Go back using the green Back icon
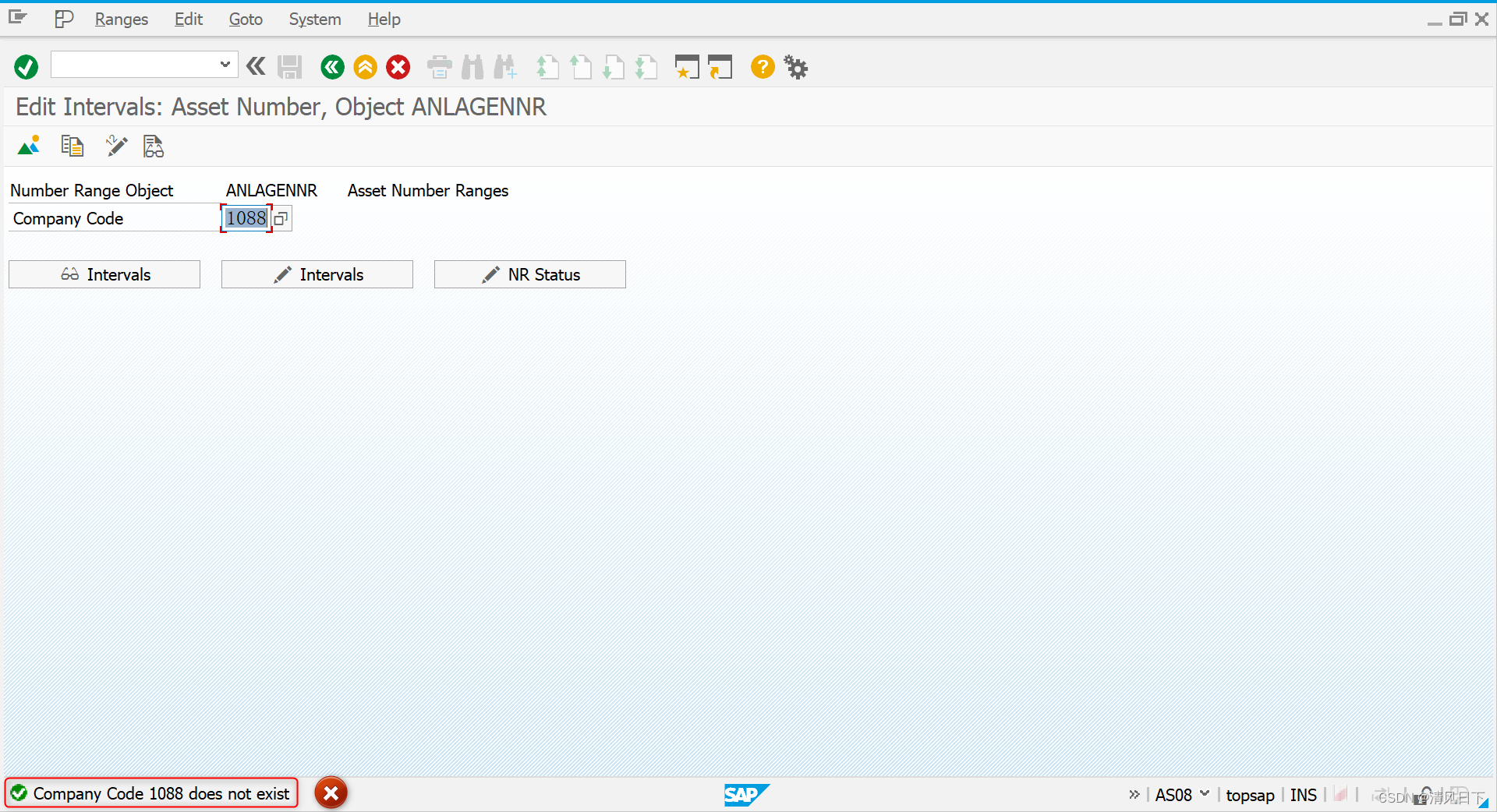 [x=332, y=67]
